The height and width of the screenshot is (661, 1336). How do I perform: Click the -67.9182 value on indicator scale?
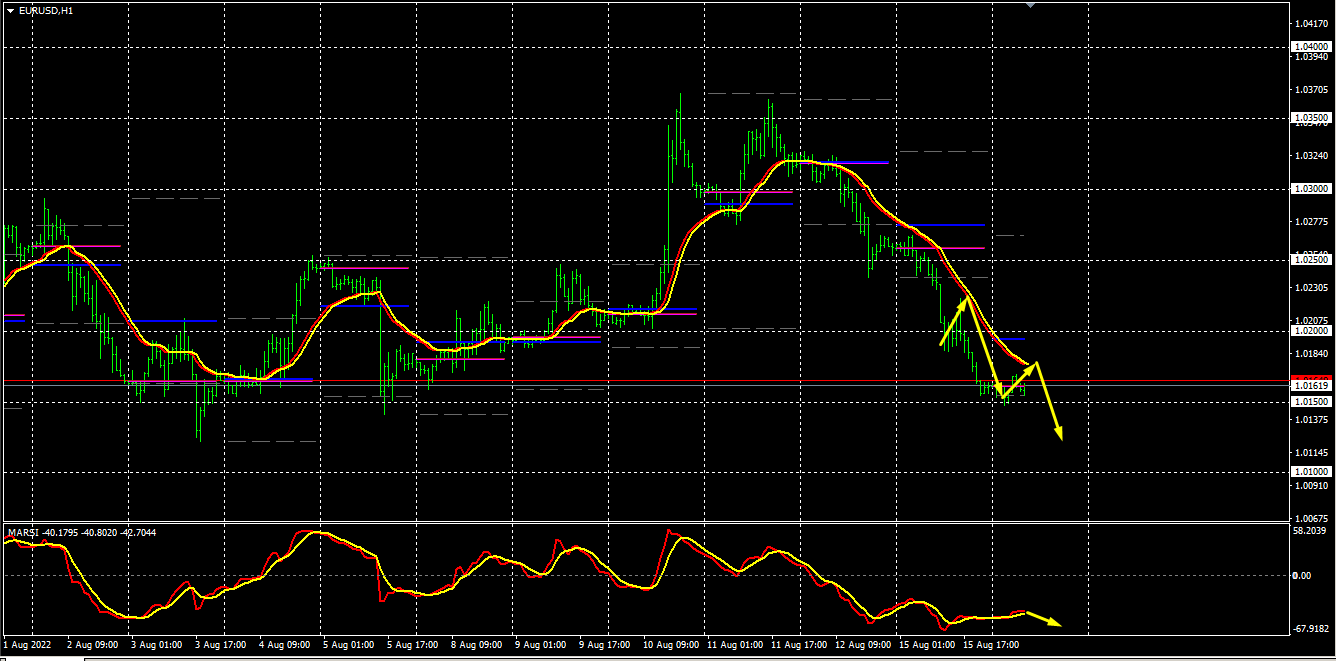[1310, 629]
